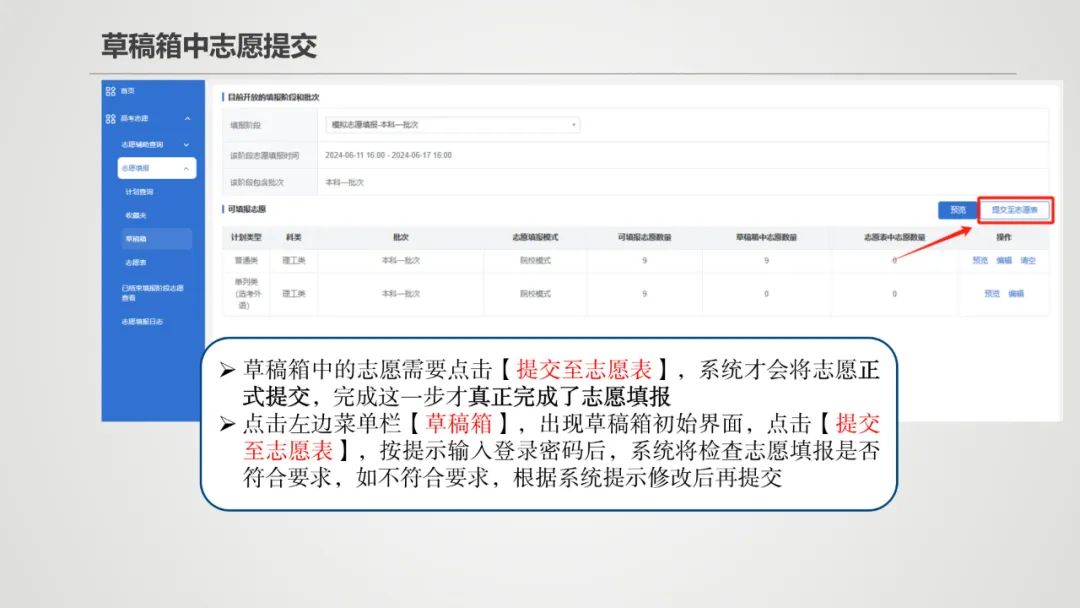Collapse the 志愿填报 sidebar section
Image resolution: width=1080 pixels, height=608 pixels.
(135, 168)
